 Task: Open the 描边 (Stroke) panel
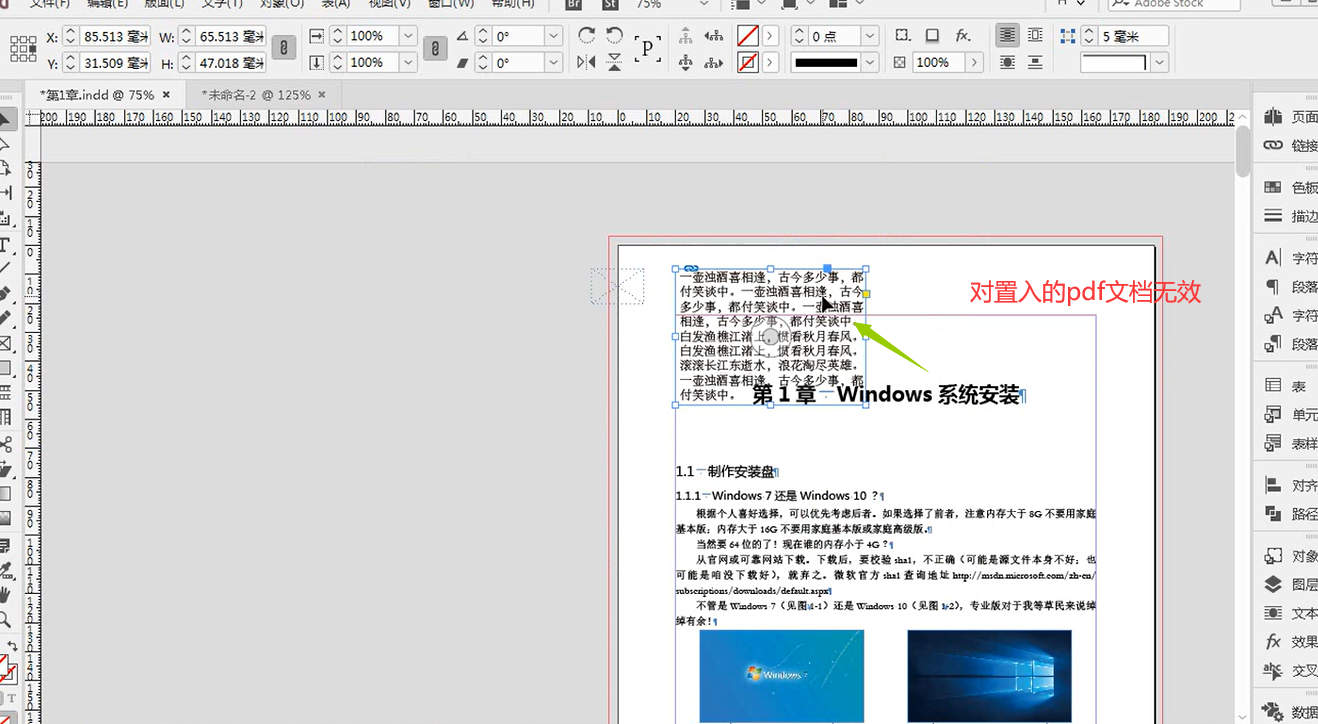(x=1289, y=215)
